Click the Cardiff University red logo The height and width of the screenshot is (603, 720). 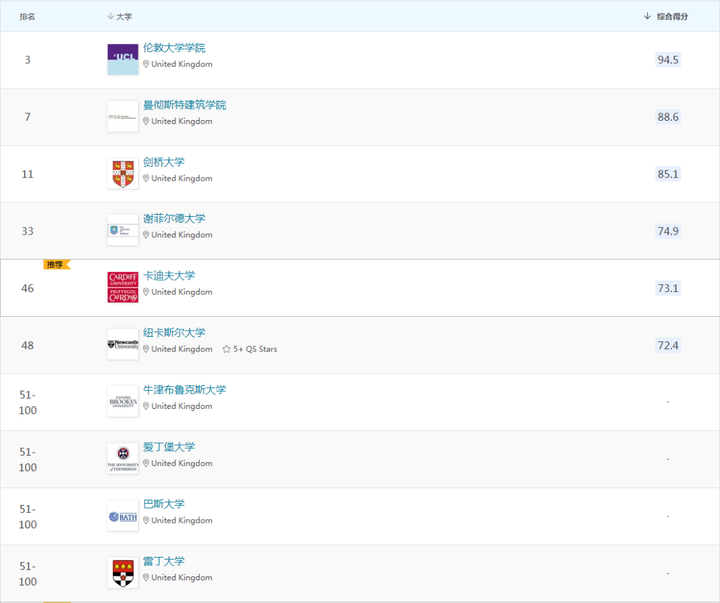coord(123,287)
